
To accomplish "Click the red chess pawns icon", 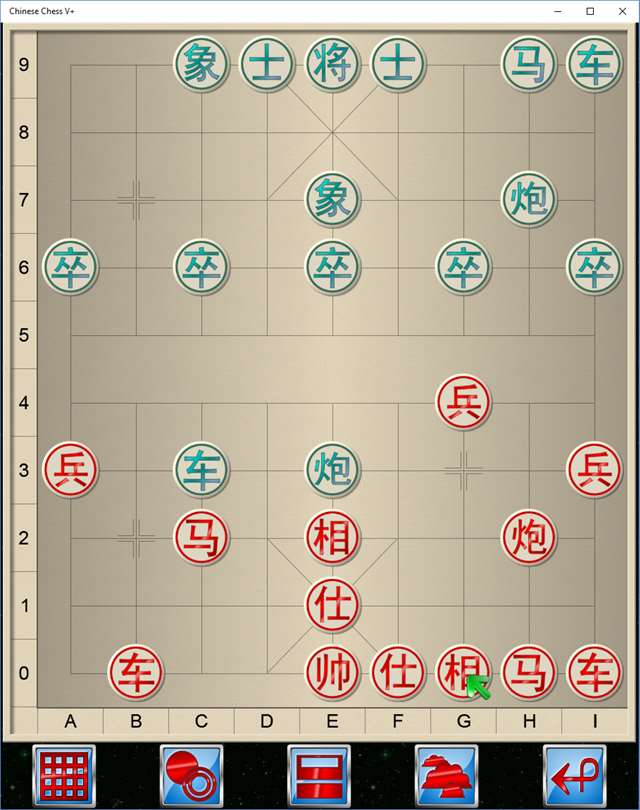I will (x=447, y=776).
